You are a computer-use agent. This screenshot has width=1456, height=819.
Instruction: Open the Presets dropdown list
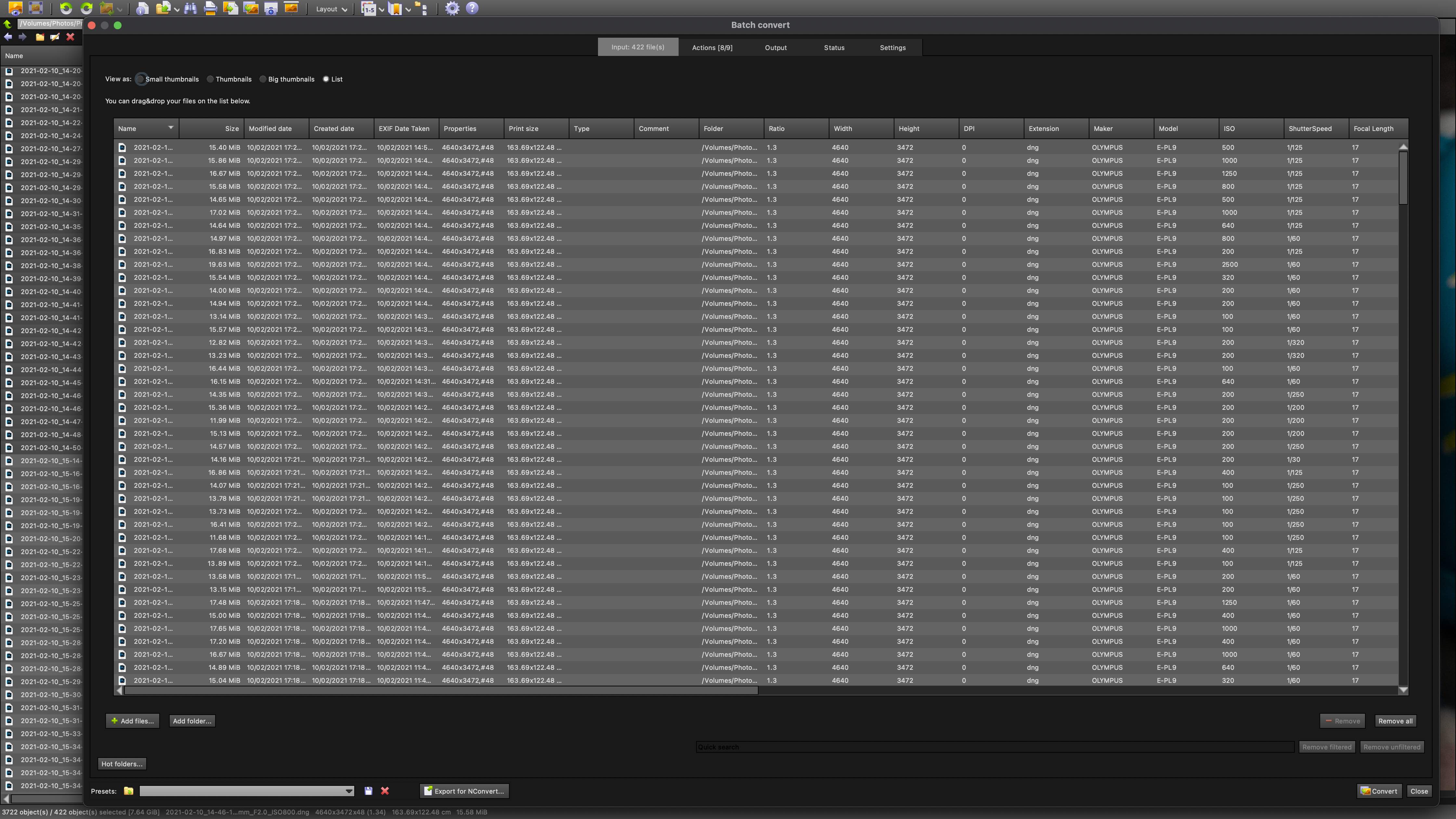pos(349,791)
